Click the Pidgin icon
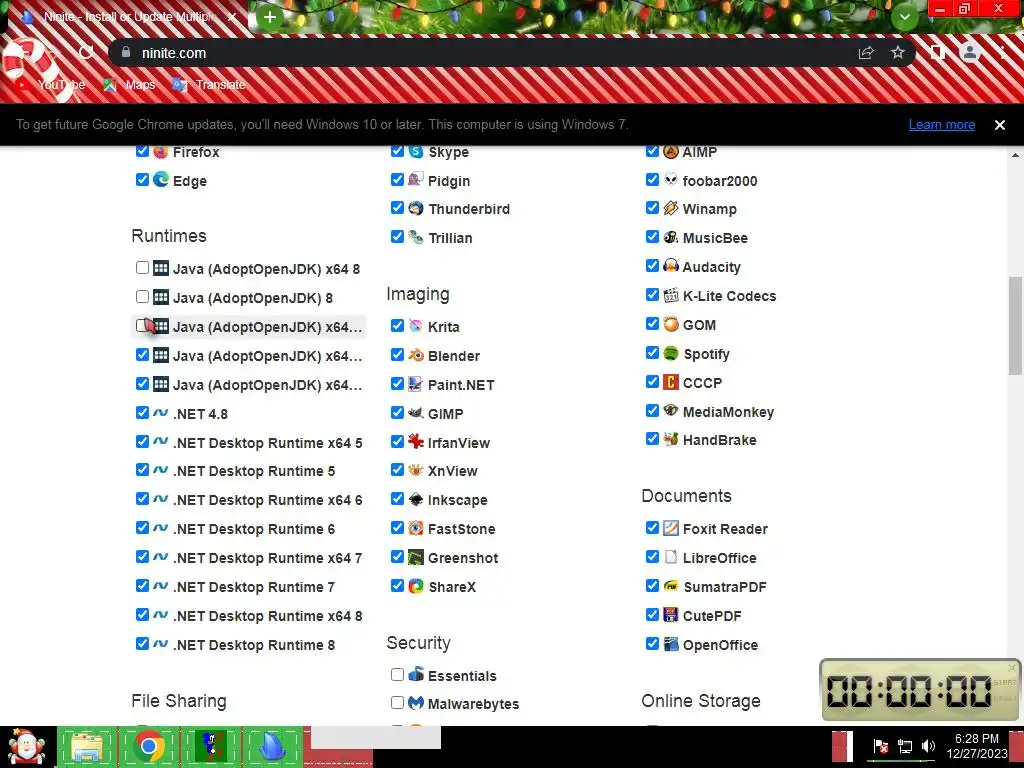Image resolution: width=1024 pixels, height=768 pixels. (x=416, y=180)
